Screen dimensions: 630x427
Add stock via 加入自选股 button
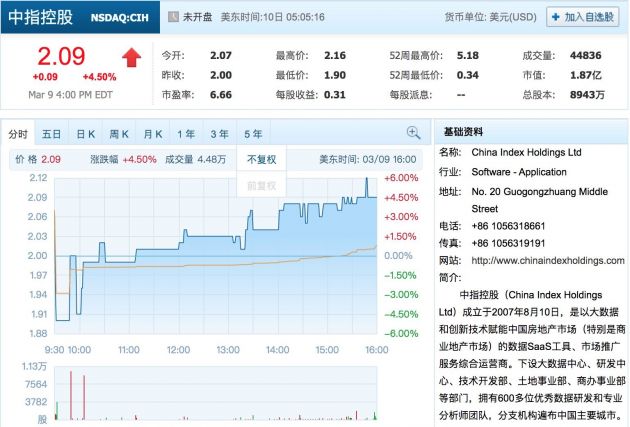click(583, 17)
